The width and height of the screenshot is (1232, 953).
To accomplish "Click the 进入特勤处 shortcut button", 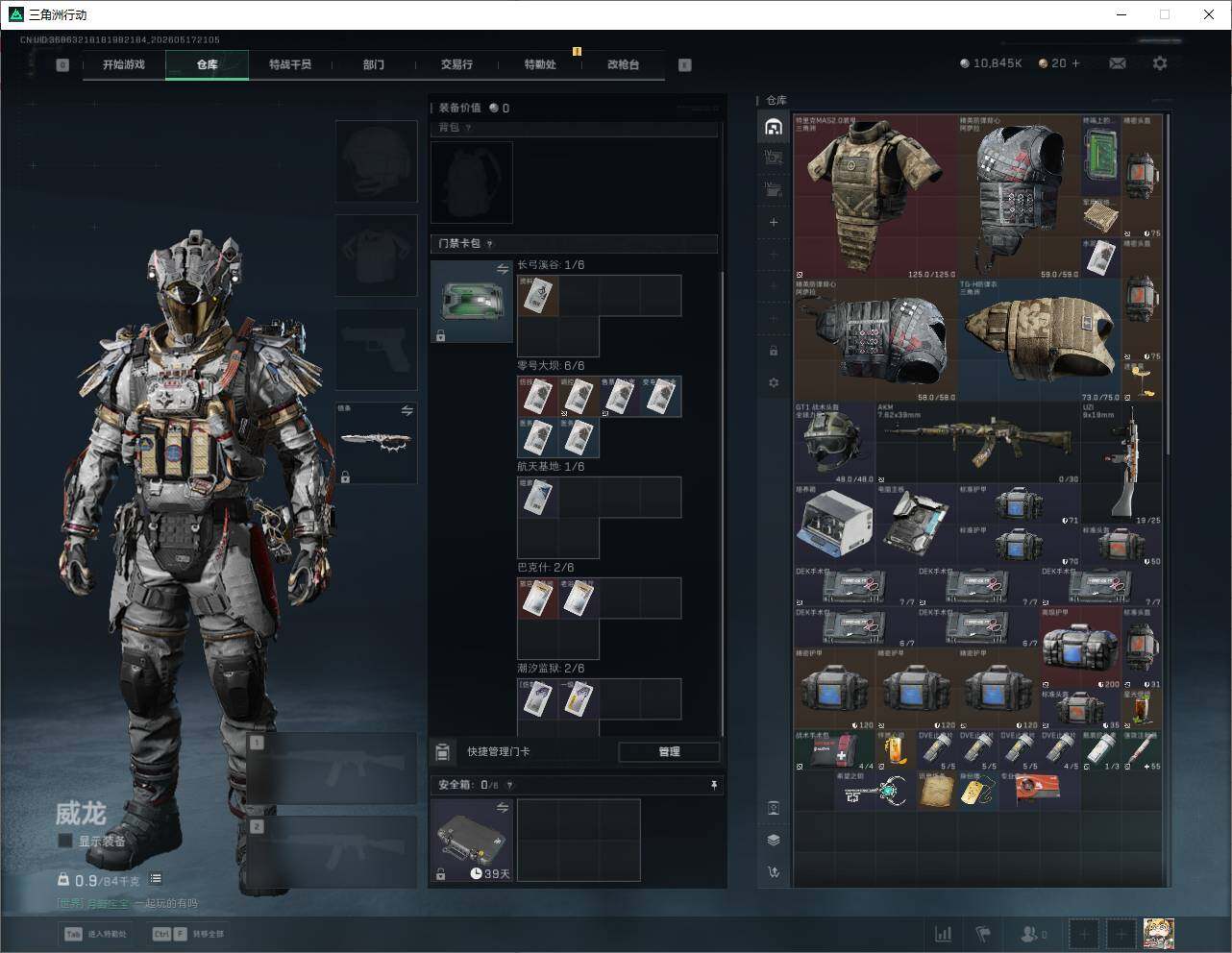I will point(95,934).
